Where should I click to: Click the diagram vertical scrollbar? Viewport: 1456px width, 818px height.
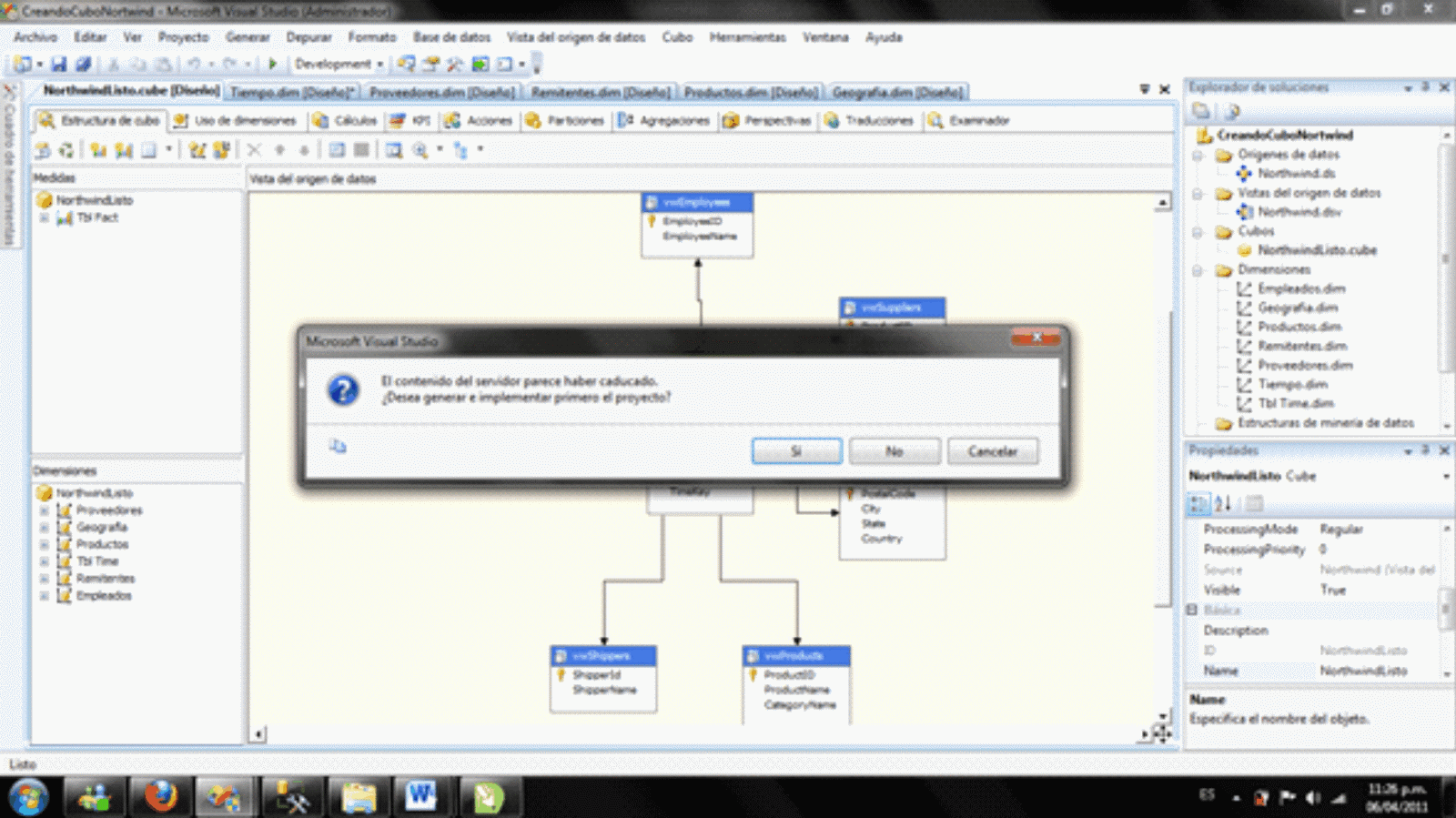pos(1163,459)
